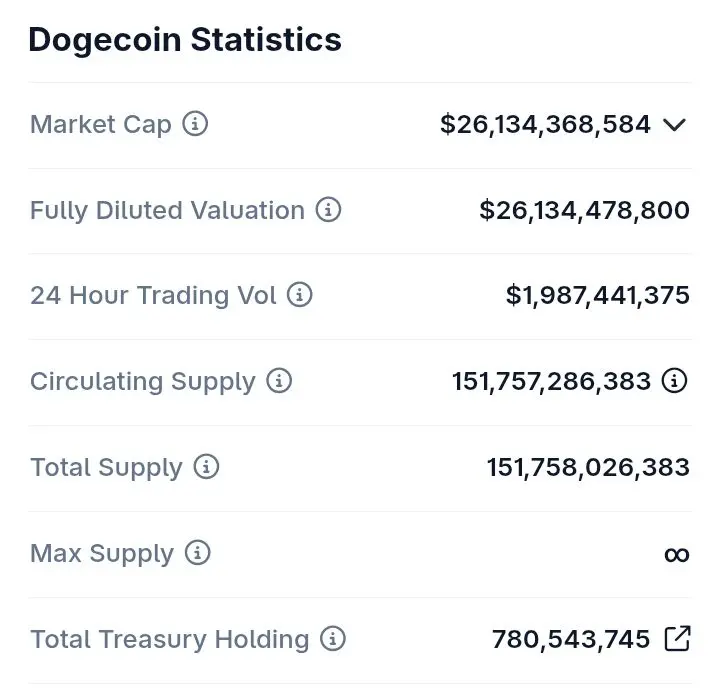This screenshot has width=720, height=689.
Task: Show Total Treasury Holding info tooltip
Action: tap(333, 639)
